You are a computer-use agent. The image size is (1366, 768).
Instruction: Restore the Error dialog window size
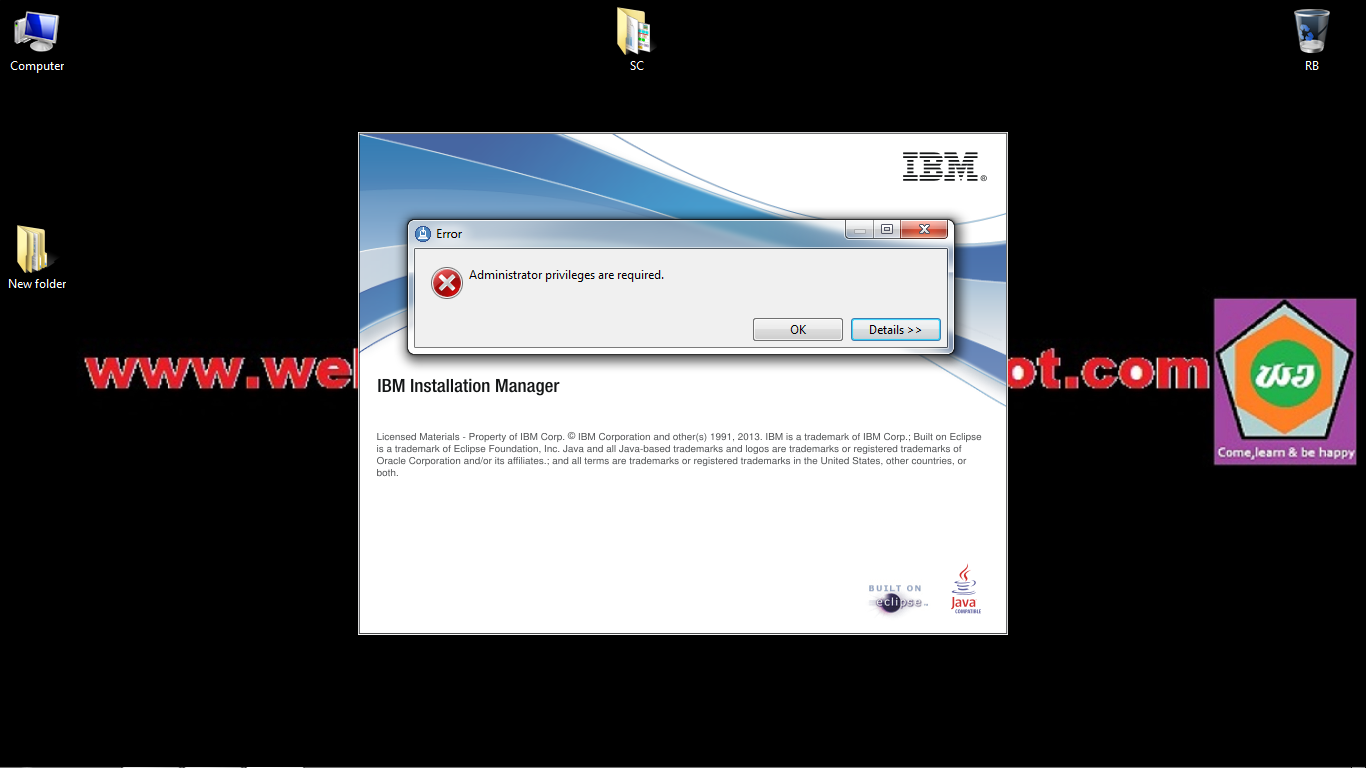(x=886, y=229)
